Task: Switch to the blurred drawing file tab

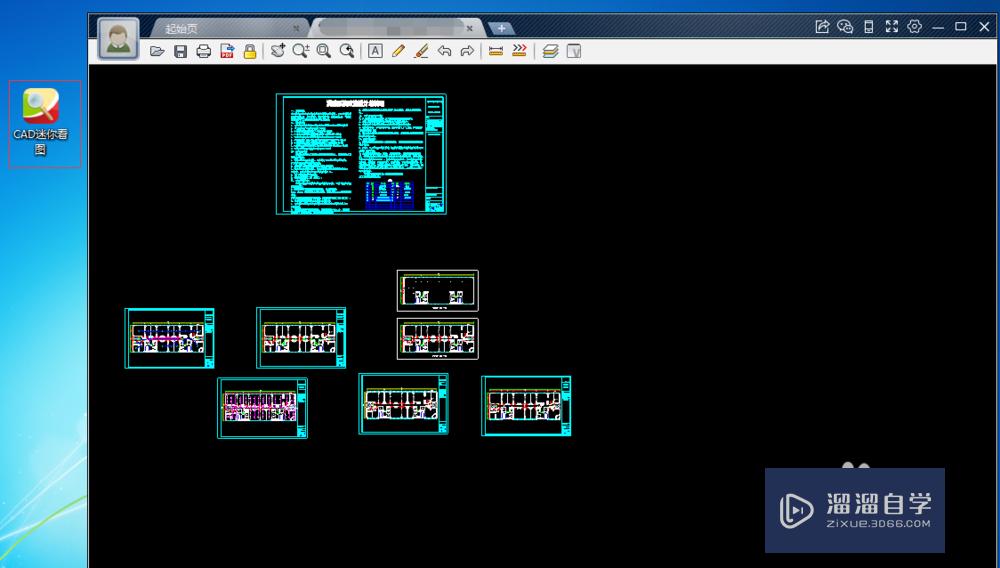Action: (x=395, y=28)
